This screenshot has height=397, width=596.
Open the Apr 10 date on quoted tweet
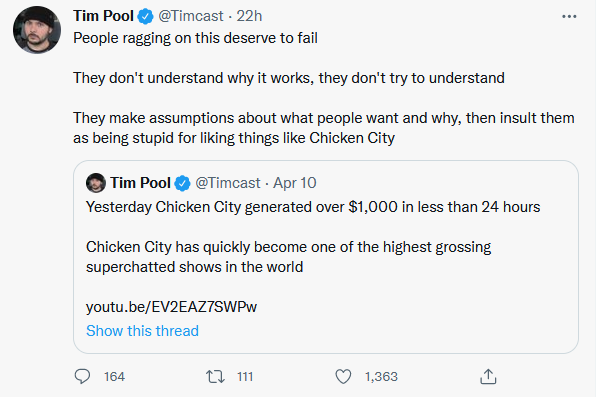click(295, 183)
